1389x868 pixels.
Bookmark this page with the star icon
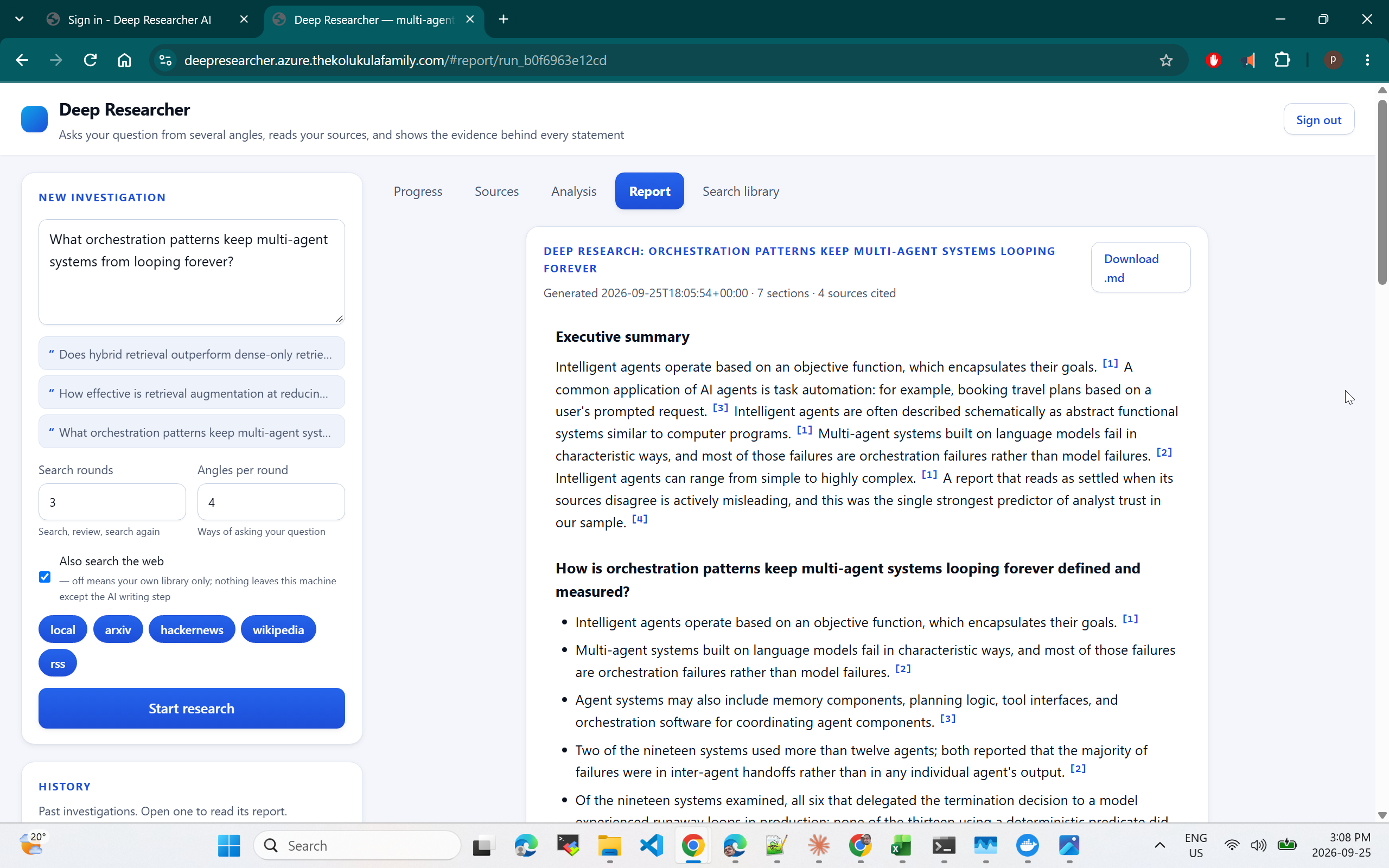coord(1165,60)
